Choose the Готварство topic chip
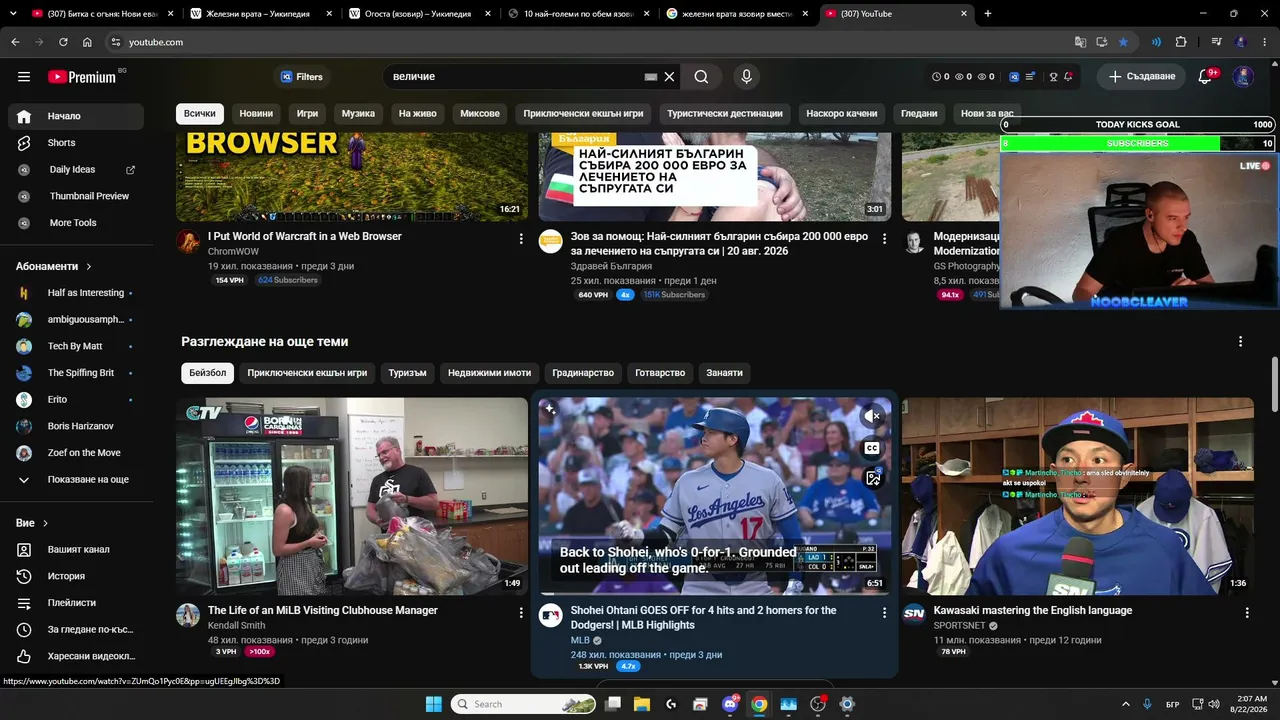This screenshot has width=1280, height=720. 660,373
